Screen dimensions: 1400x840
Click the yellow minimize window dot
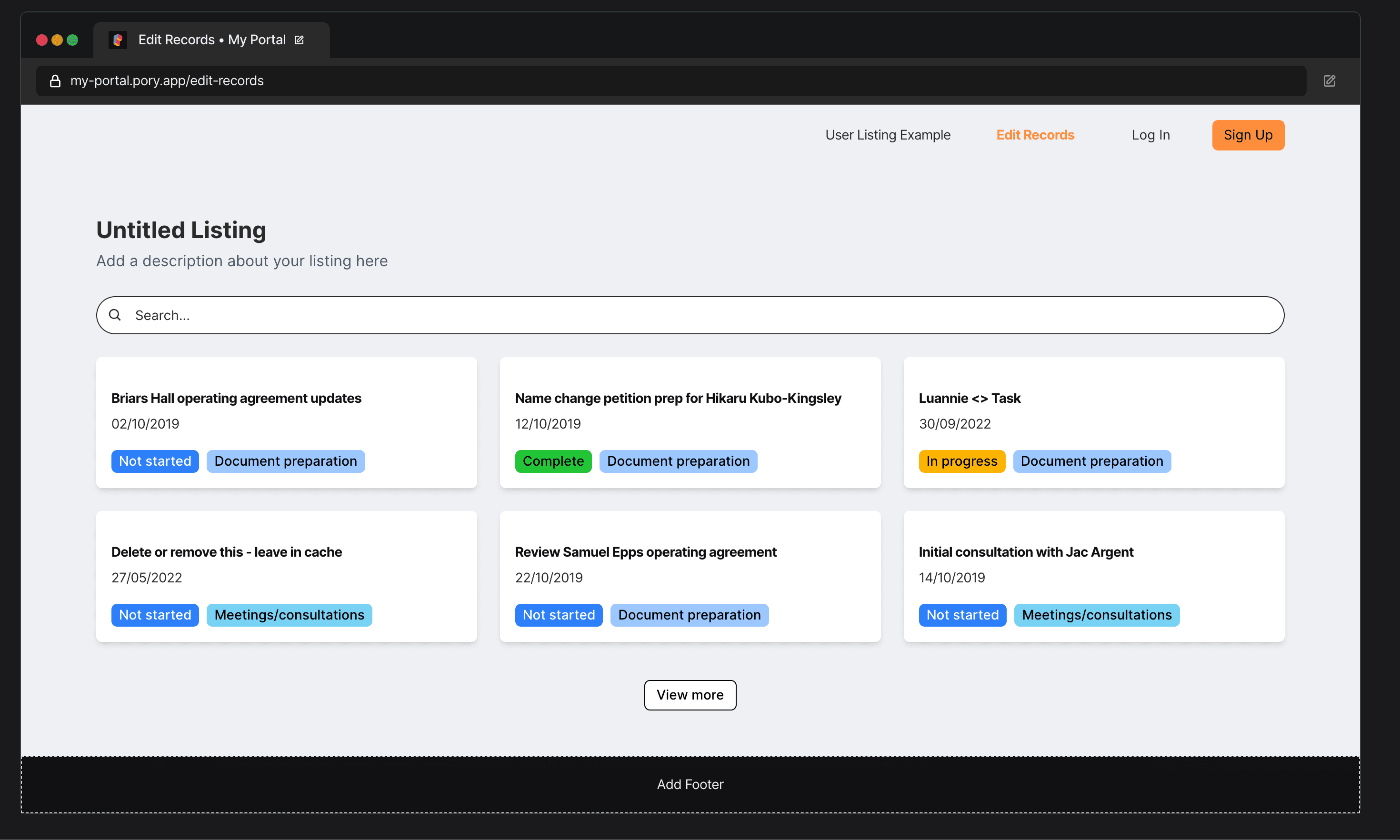point(57,40)
